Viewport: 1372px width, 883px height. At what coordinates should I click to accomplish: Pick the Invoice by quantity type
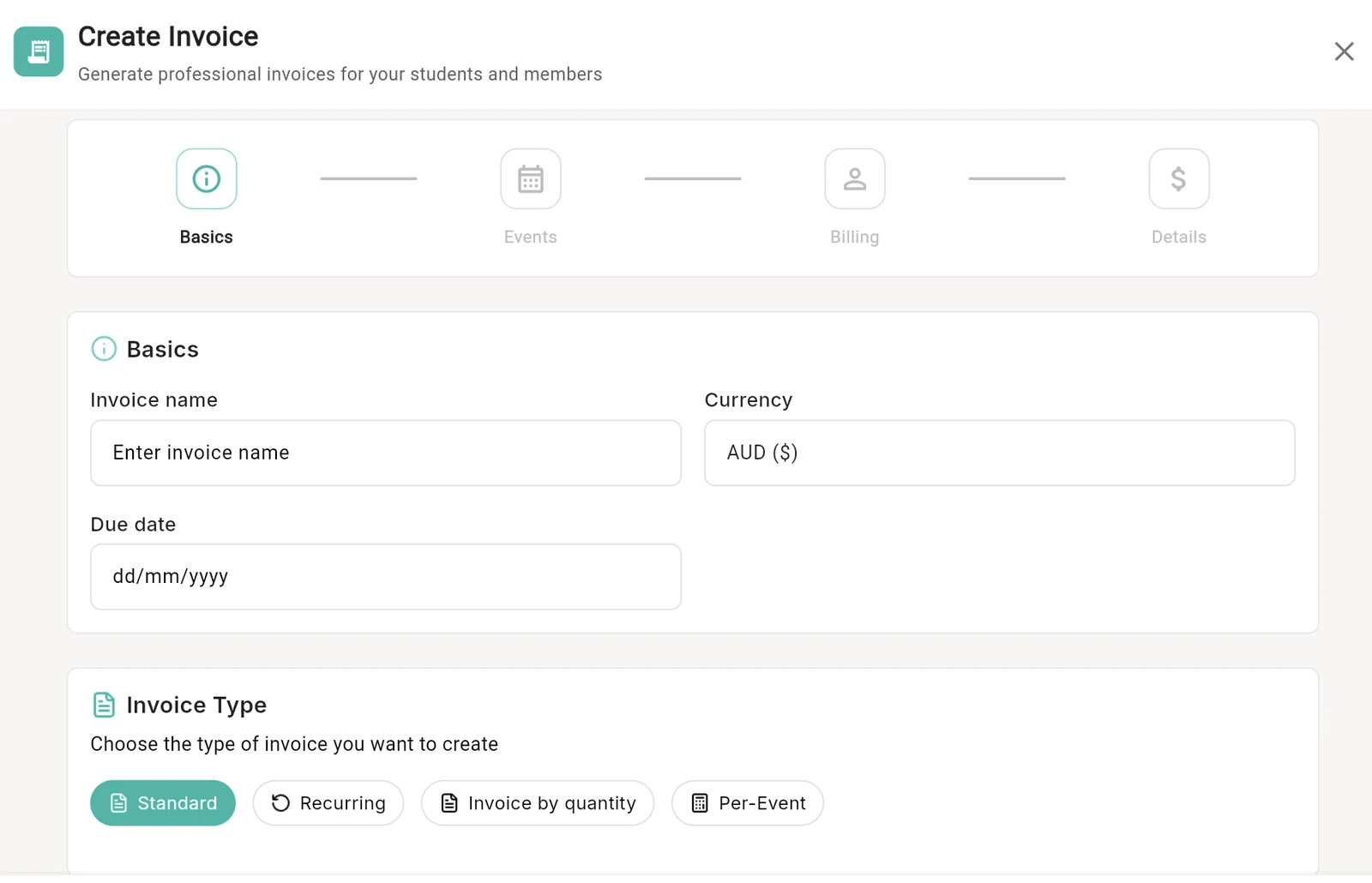(538, 803)
